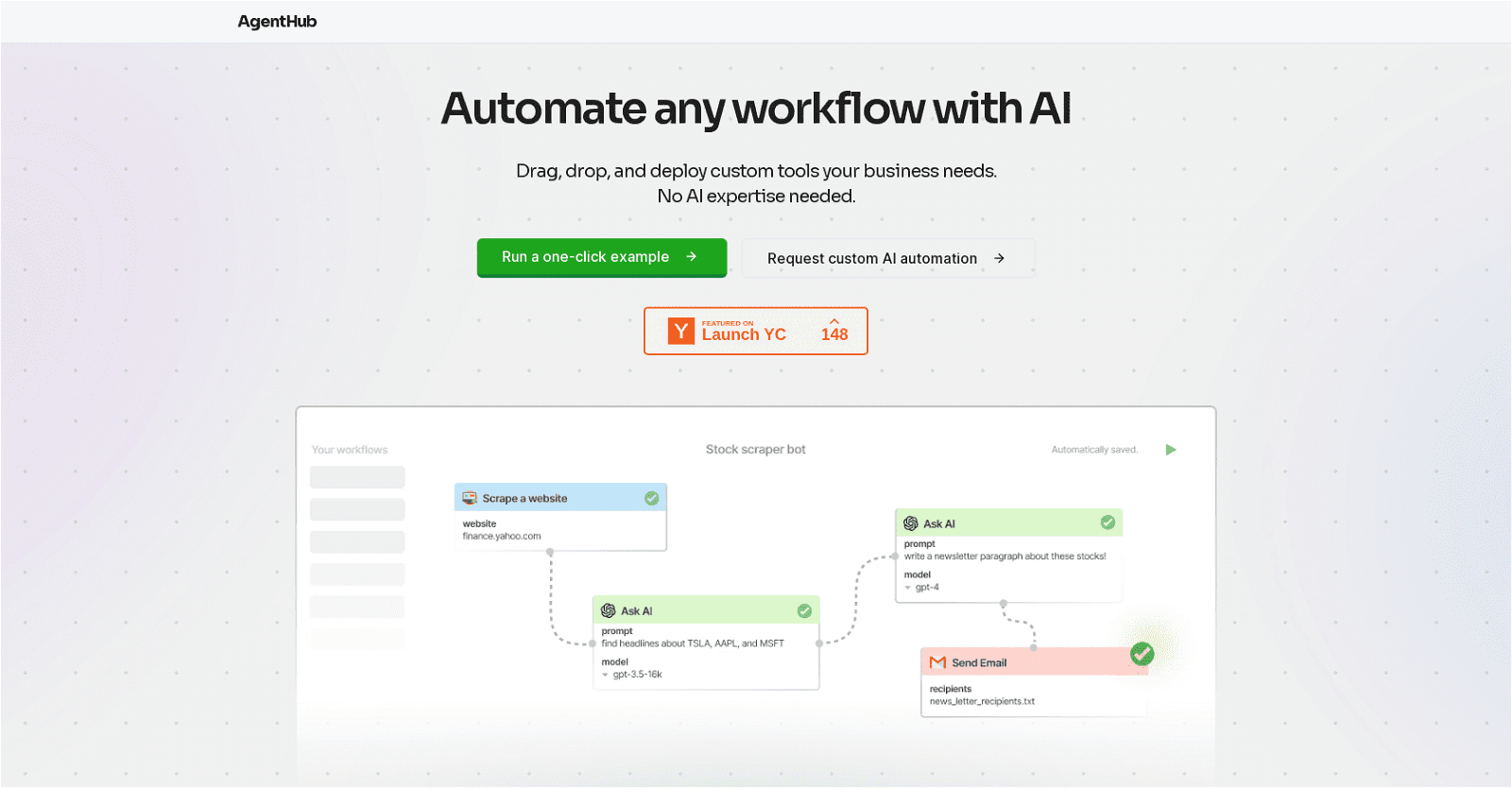
Task: Toggle the checkmark on gpt-4 Ask AI node
Action: (x=1108, y=522)
